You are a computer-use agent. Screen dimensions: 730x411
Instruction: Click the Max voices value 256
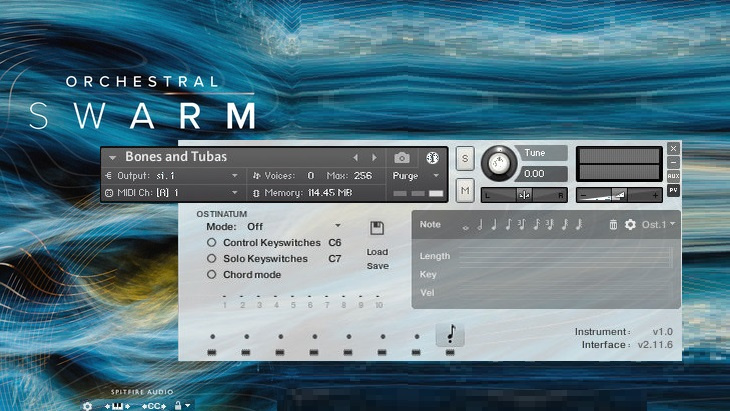(363, 175)
